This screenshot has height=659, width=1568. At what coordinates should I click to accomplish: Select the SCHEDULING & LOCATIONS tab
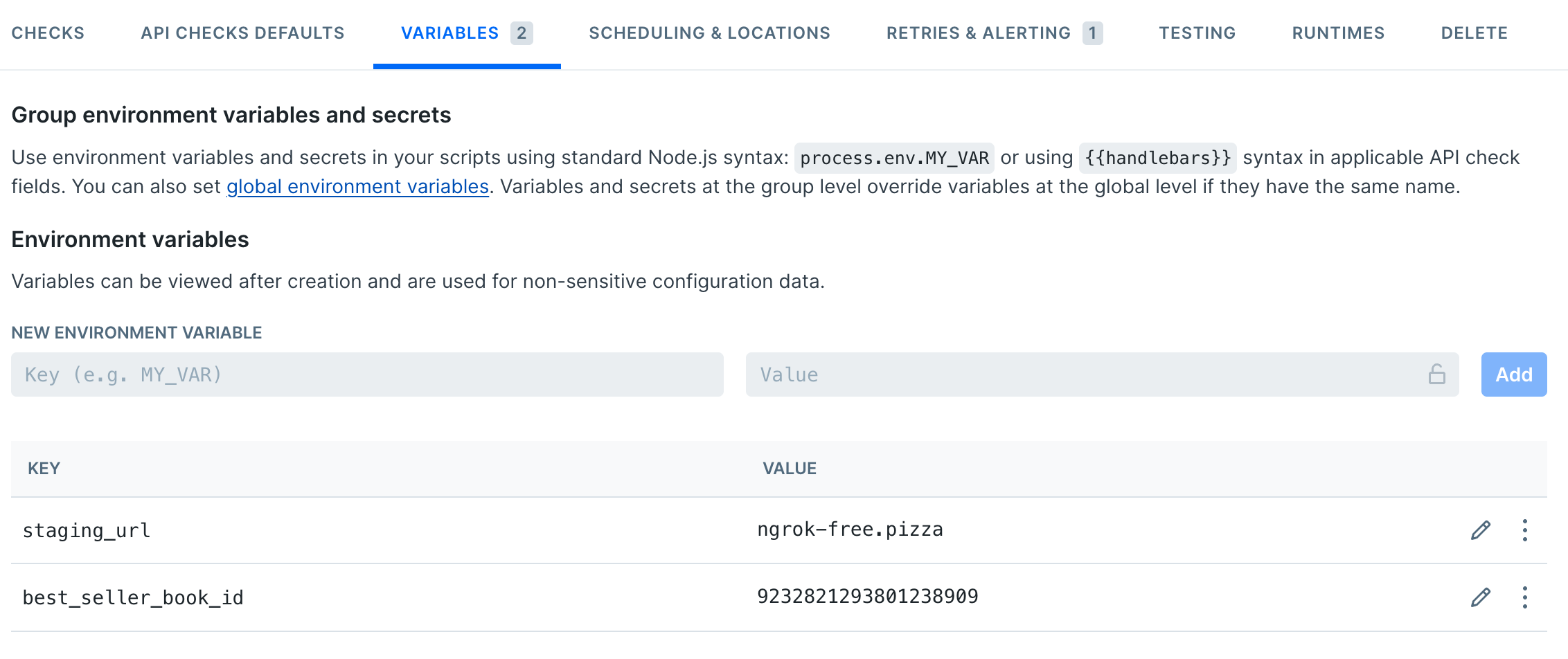click(x=709, y=33)
